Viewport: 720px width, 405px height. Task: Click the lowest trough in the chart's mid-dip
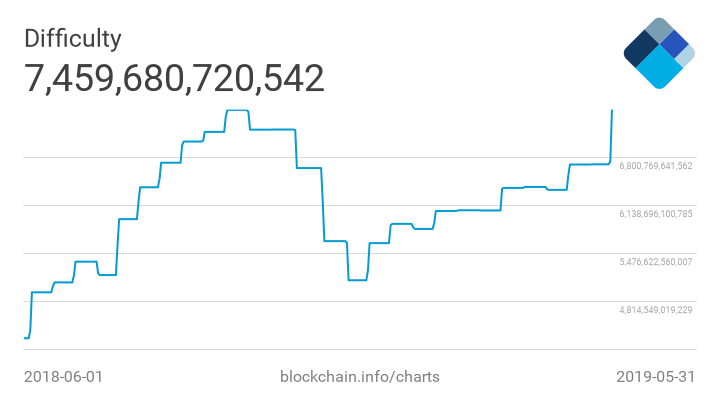[x=357, y=280]
